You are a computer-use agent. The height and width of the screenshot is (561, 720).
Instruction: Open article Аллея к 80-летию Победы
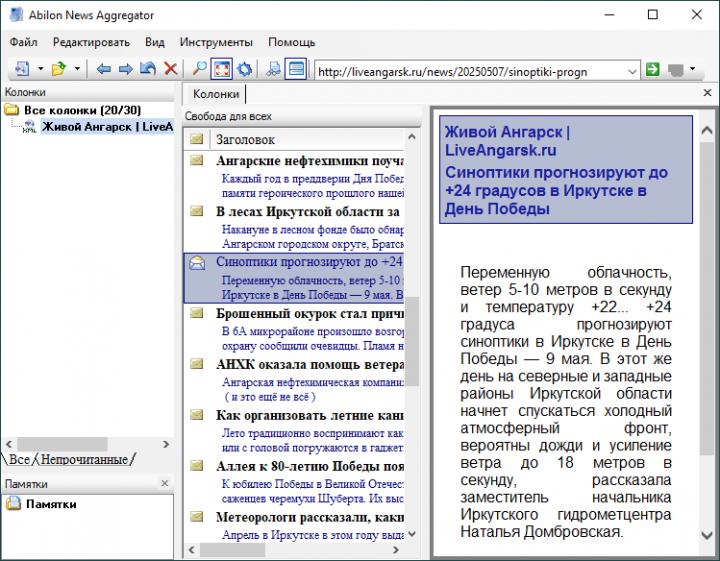[309, 466]
